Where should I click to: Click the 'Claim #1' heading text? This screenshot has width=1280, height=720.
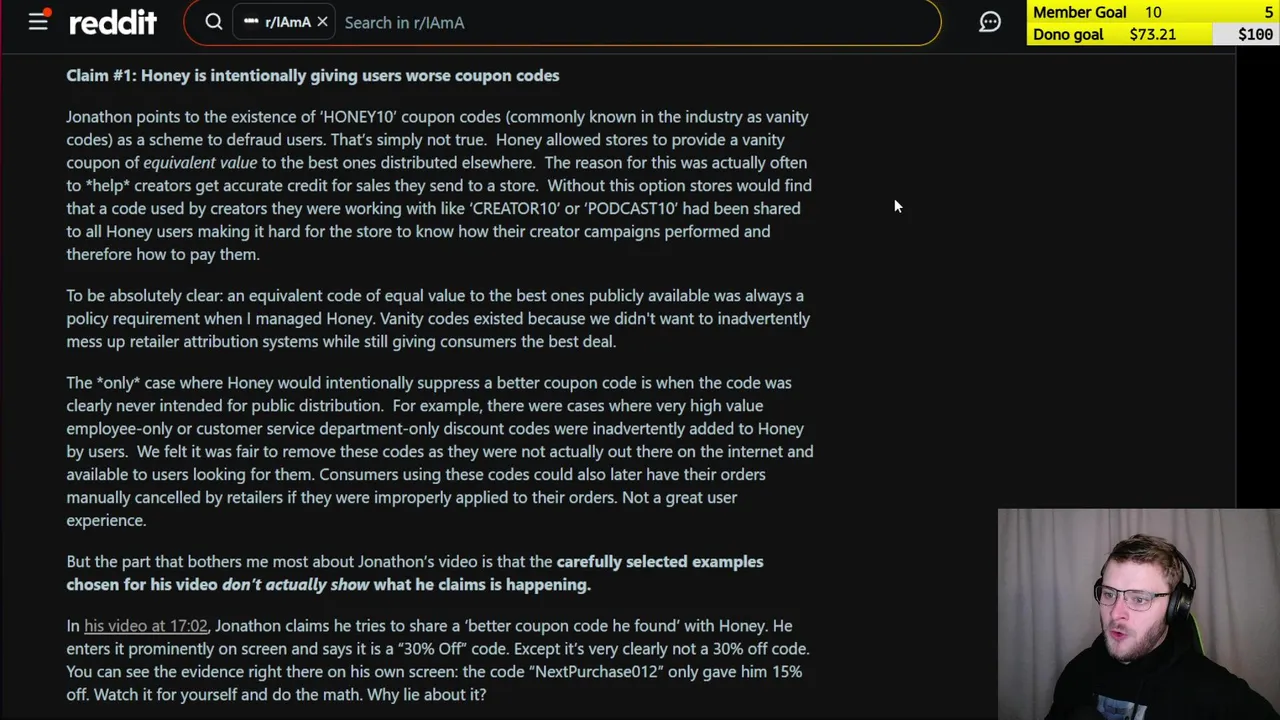[312, 76]
